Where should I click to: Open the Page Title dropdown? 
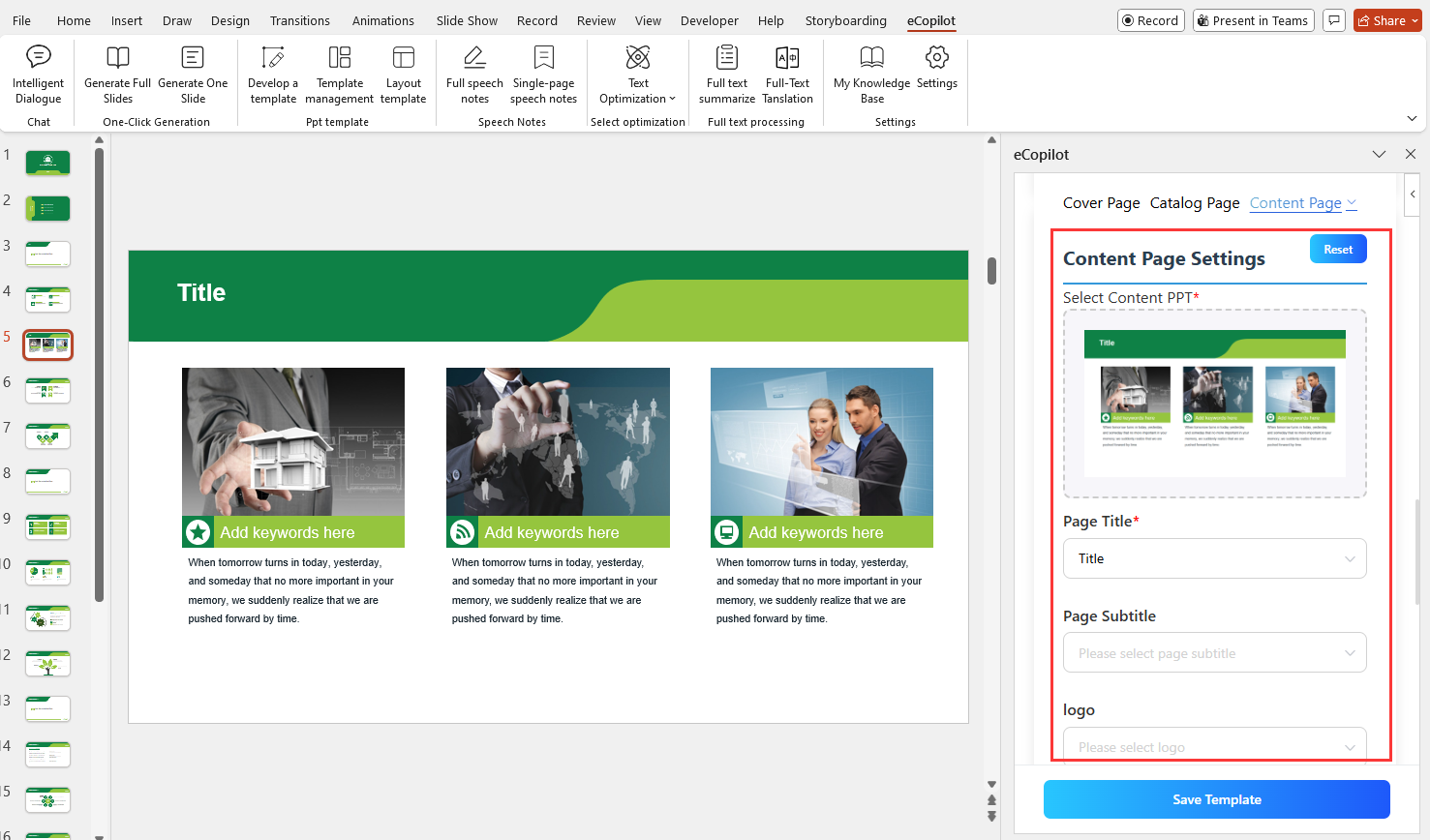pos(1214,558)
